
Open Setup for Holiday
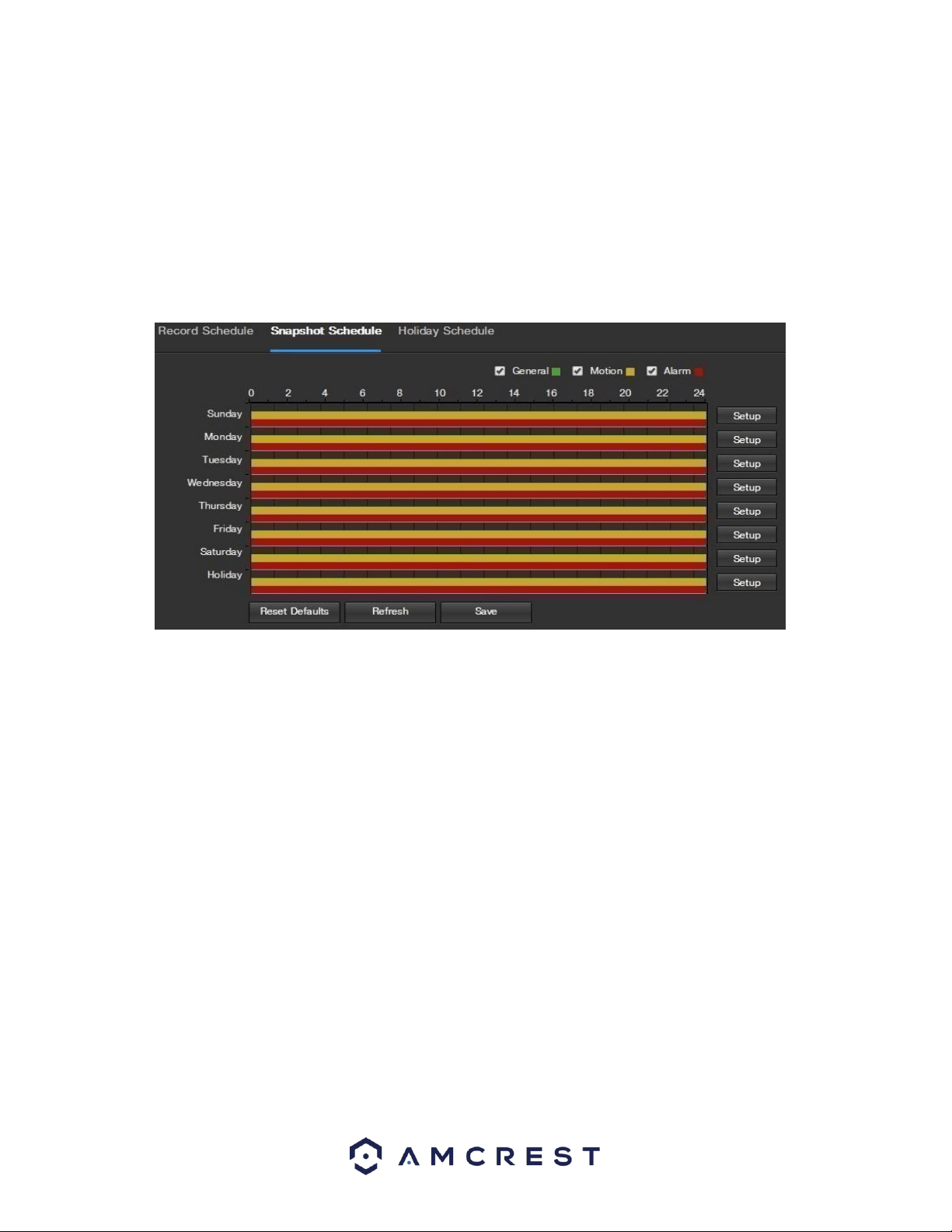[746, 582]
